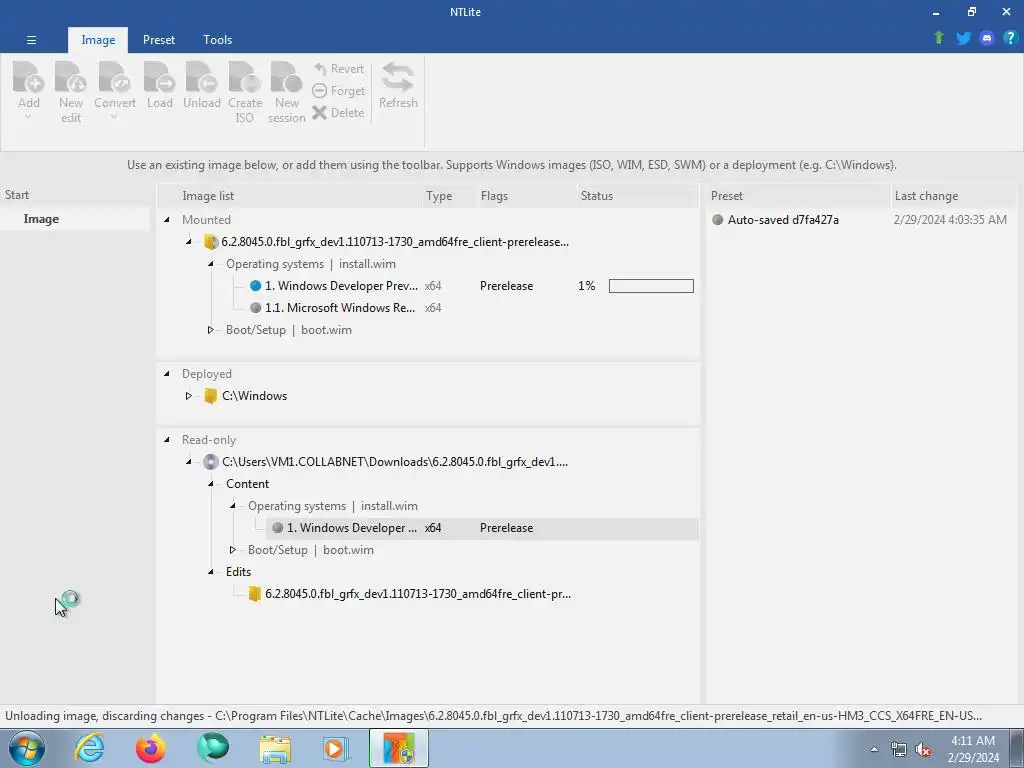Screen dimensions: 1024x768
Task: Click the 2/29/2024 4:03:35 AM timestamp
Action: [950, 219]
